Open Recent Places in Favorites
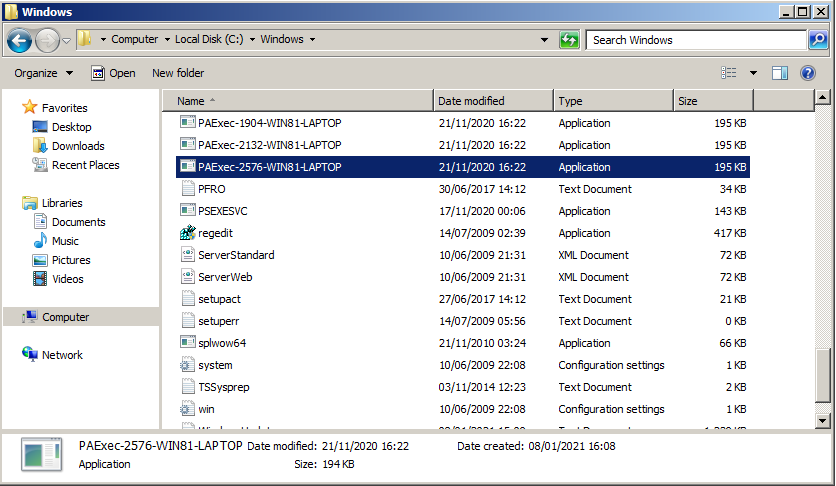Image resolution: width=836 pixels, height=486 pixels. [x=85, y=165]
